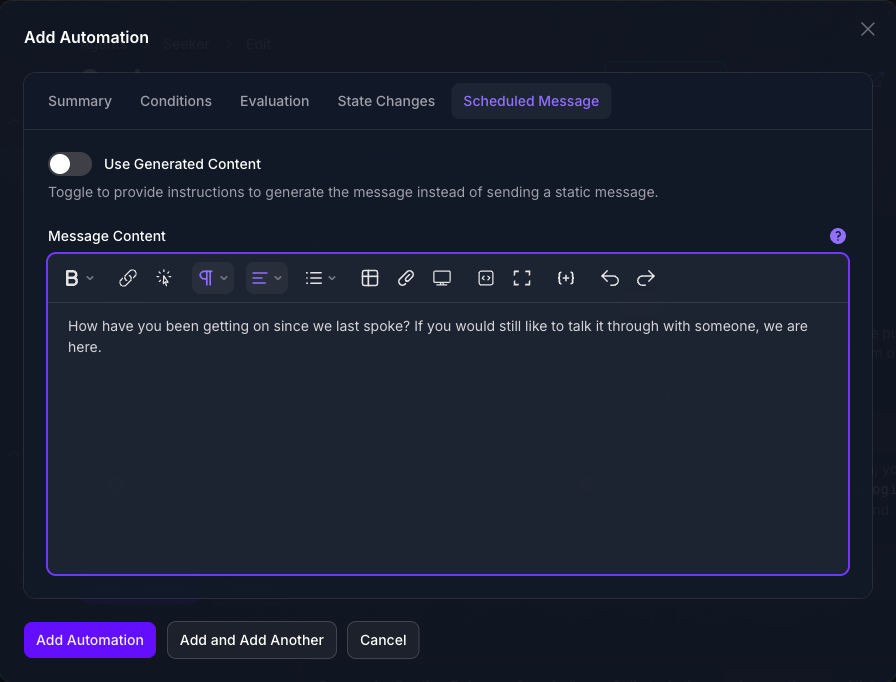Toggle the code view icon

[486, 278]
